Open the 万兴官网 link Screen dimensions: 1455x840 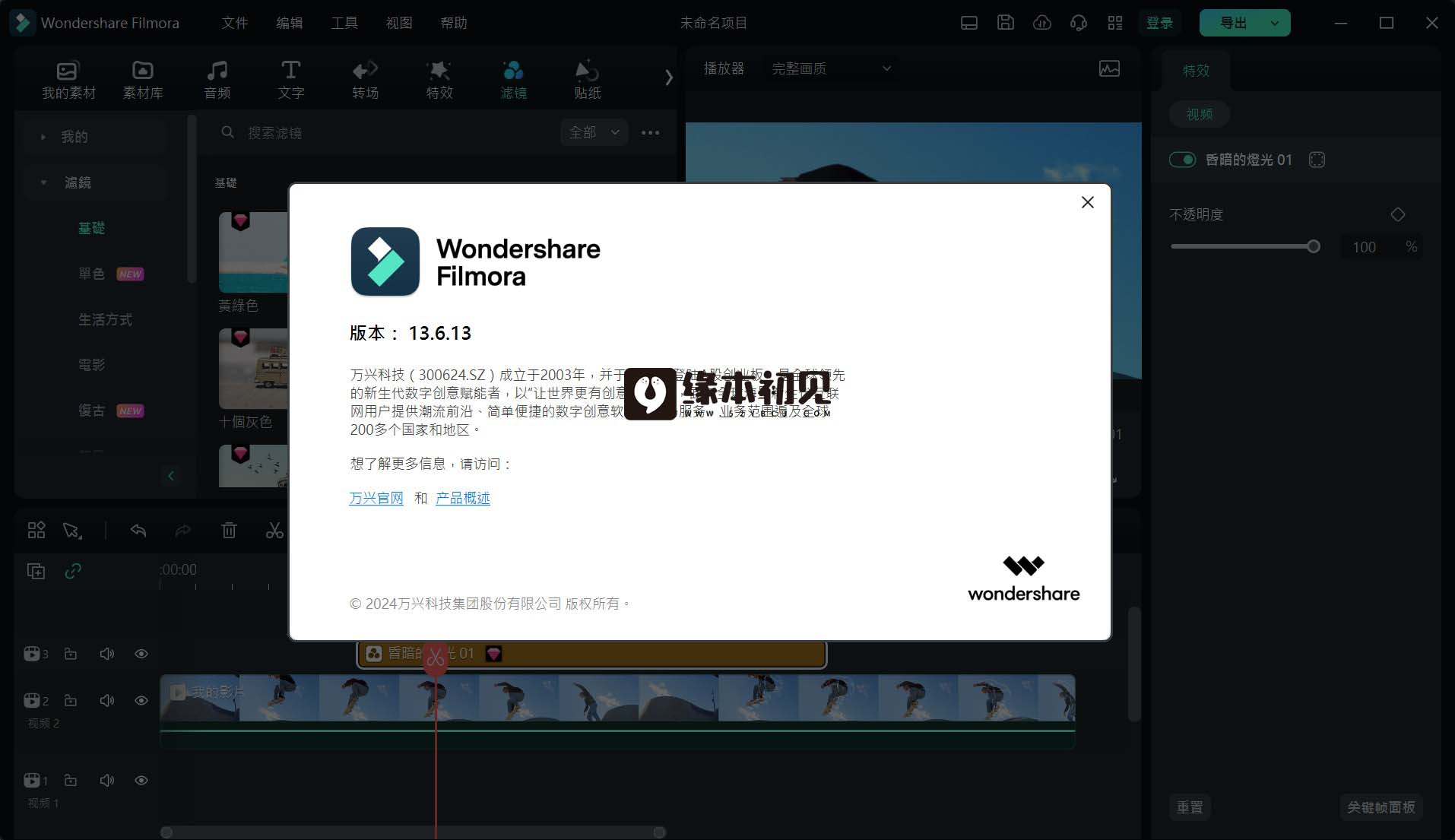click(x=376, y=498)
